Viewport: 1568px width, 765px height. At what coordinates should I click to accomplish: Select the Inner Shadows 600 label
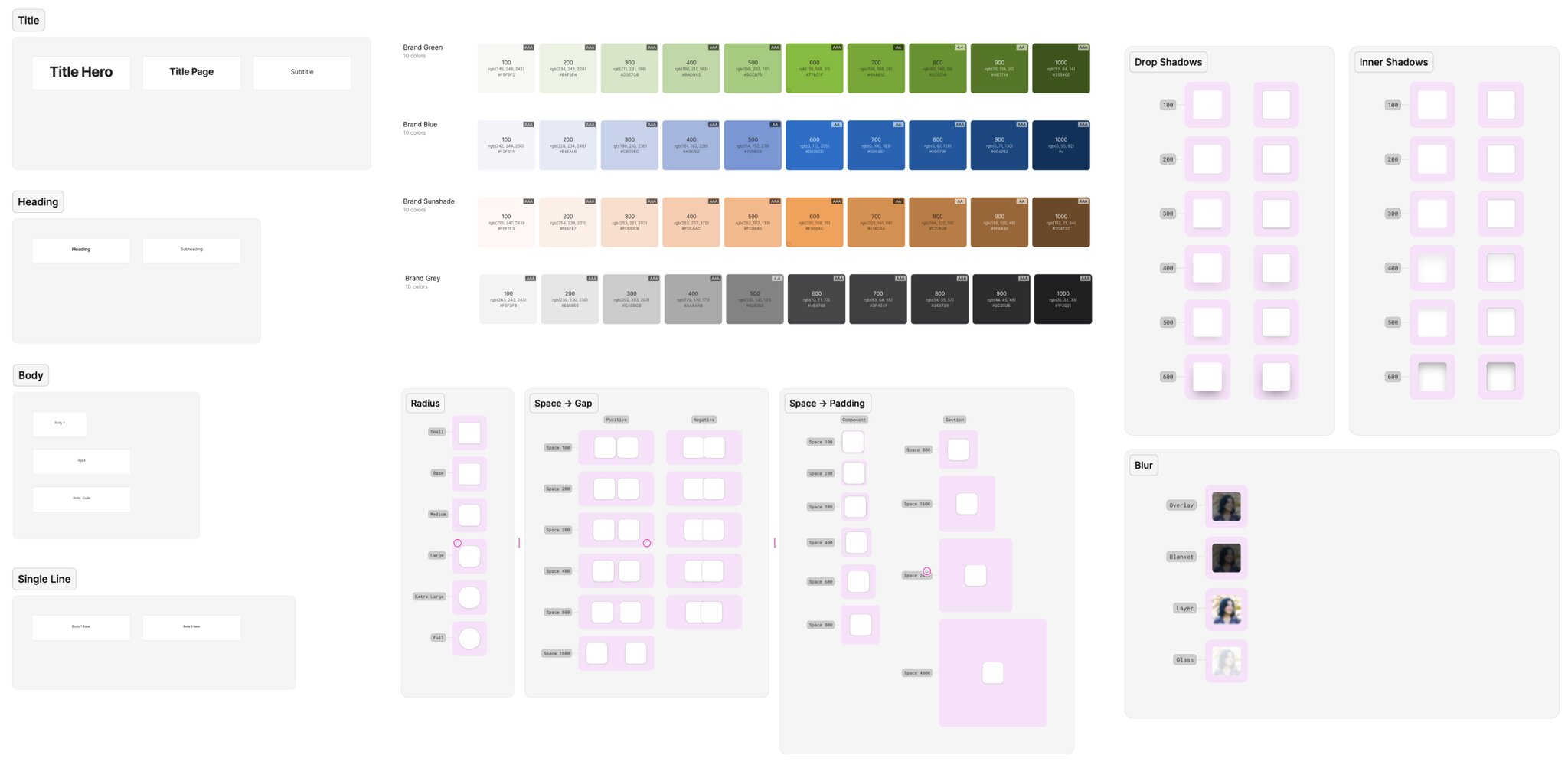coord(1393,377)
